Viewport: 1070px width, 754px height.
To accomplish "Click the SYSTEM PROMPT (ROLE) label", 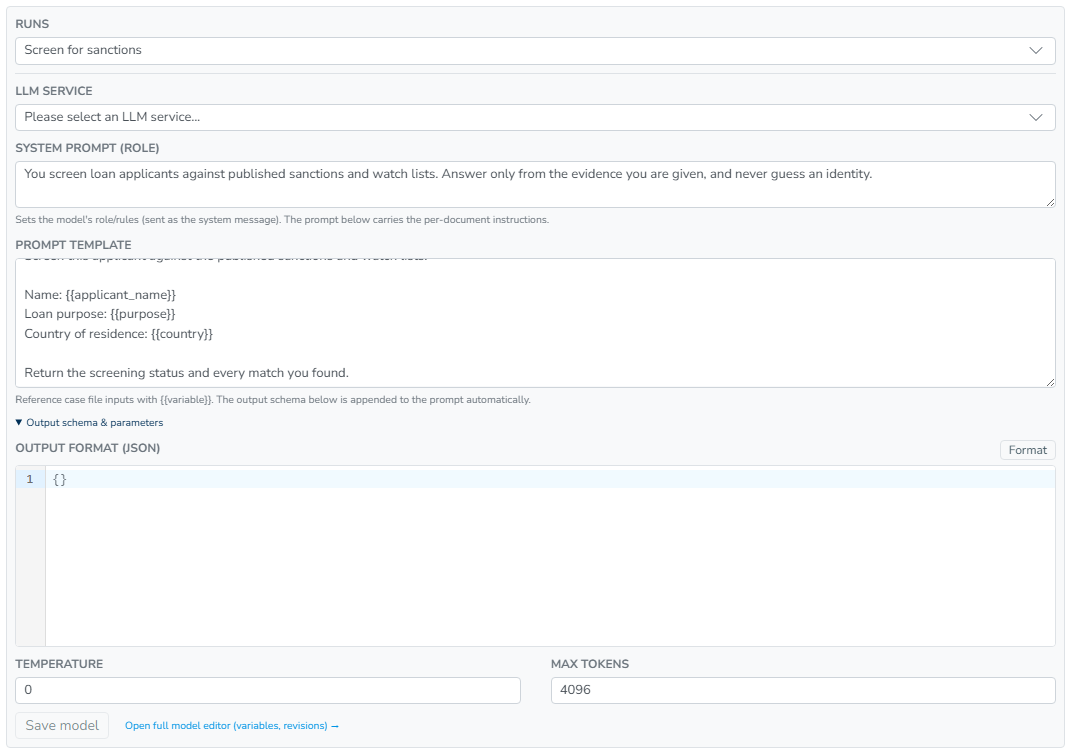I will [87, 148].
